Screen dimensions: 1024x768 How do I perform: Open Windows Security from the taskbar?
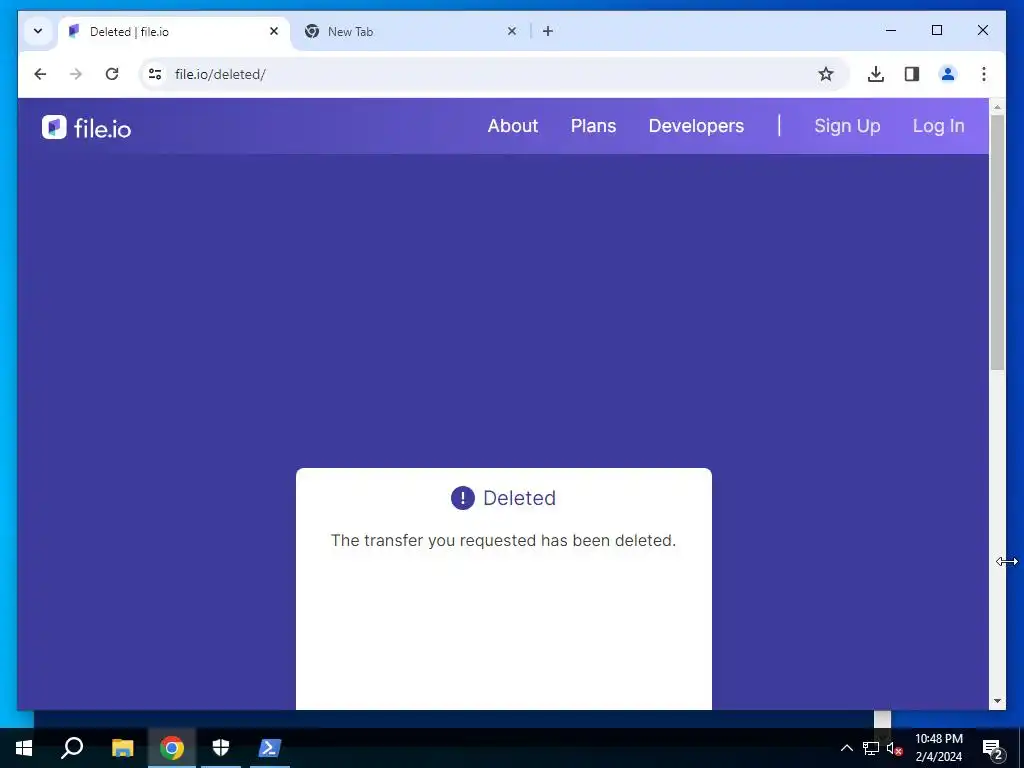(221, 748)
